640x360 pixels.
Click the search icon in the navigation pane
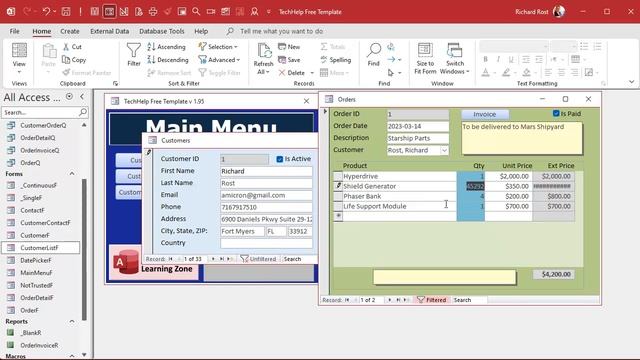coord(82,112)
